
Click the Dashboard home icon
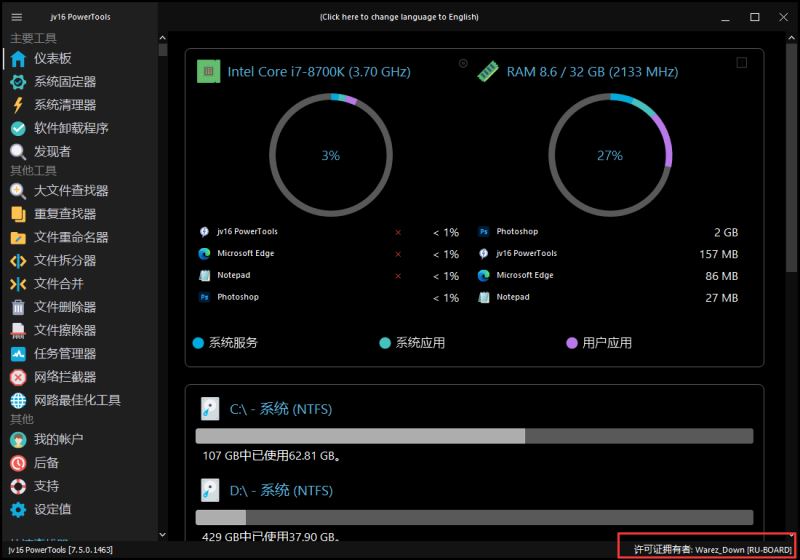18,59
